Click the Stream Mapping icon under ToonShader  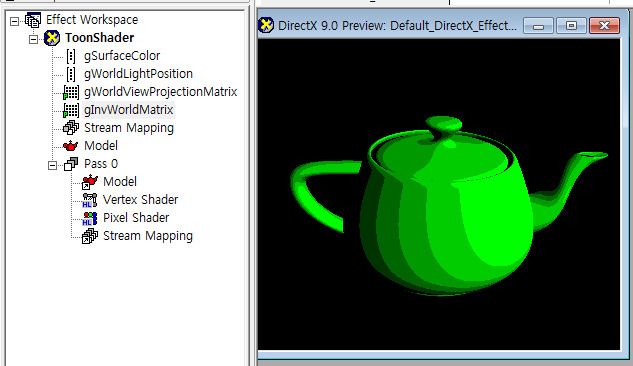[71, 128]
